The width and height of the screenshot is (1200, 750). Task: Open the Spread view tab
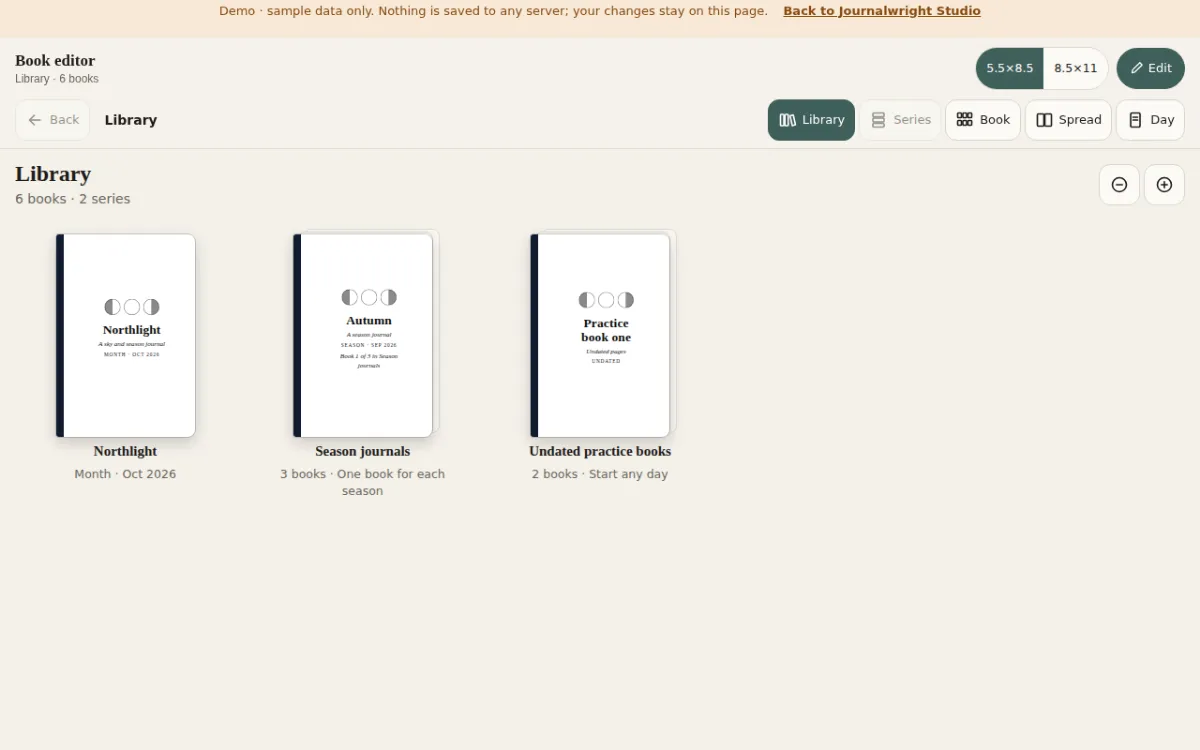(1068, 120)
